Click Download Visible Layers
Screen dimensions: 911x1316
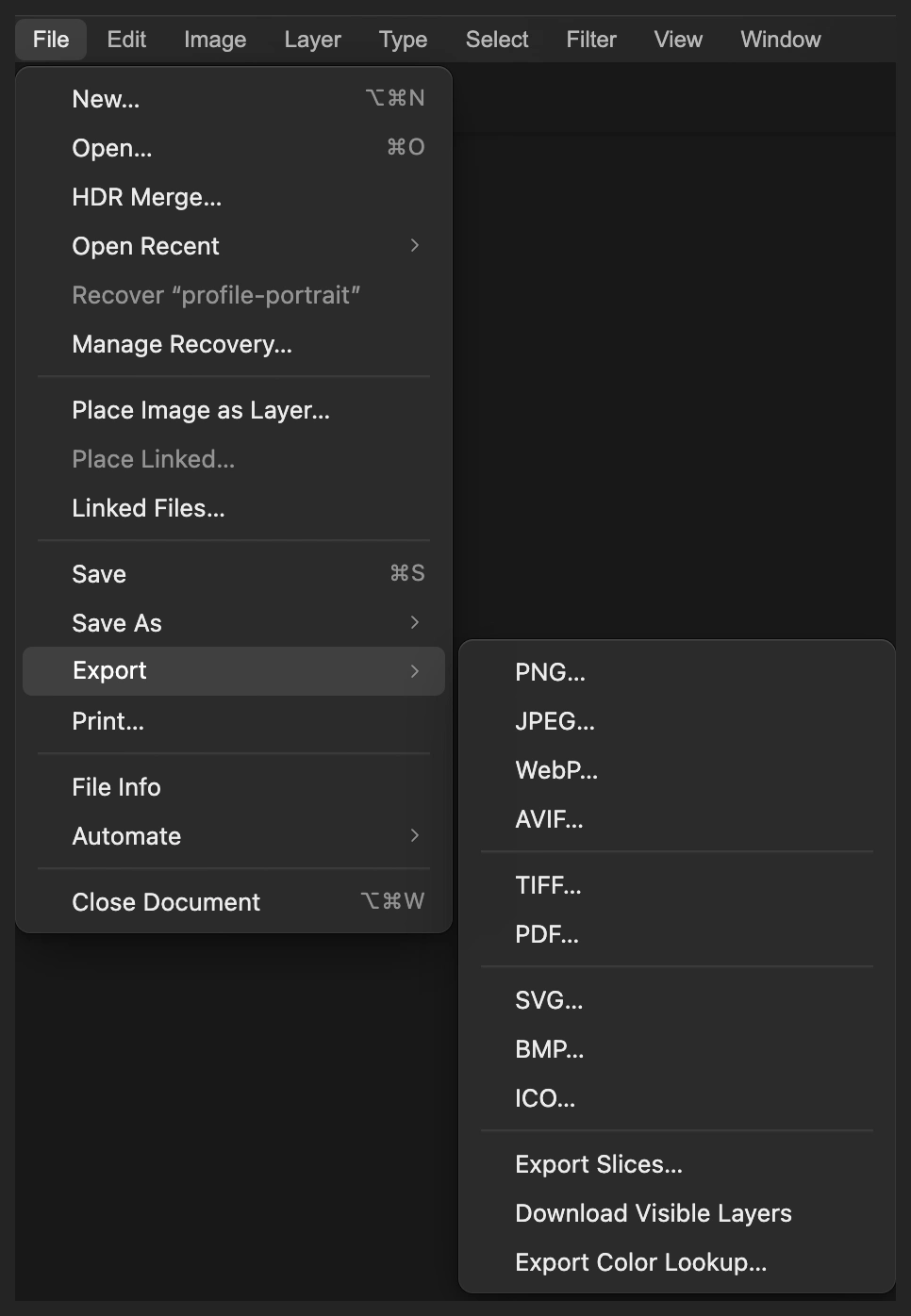[x=677, y=1213]
